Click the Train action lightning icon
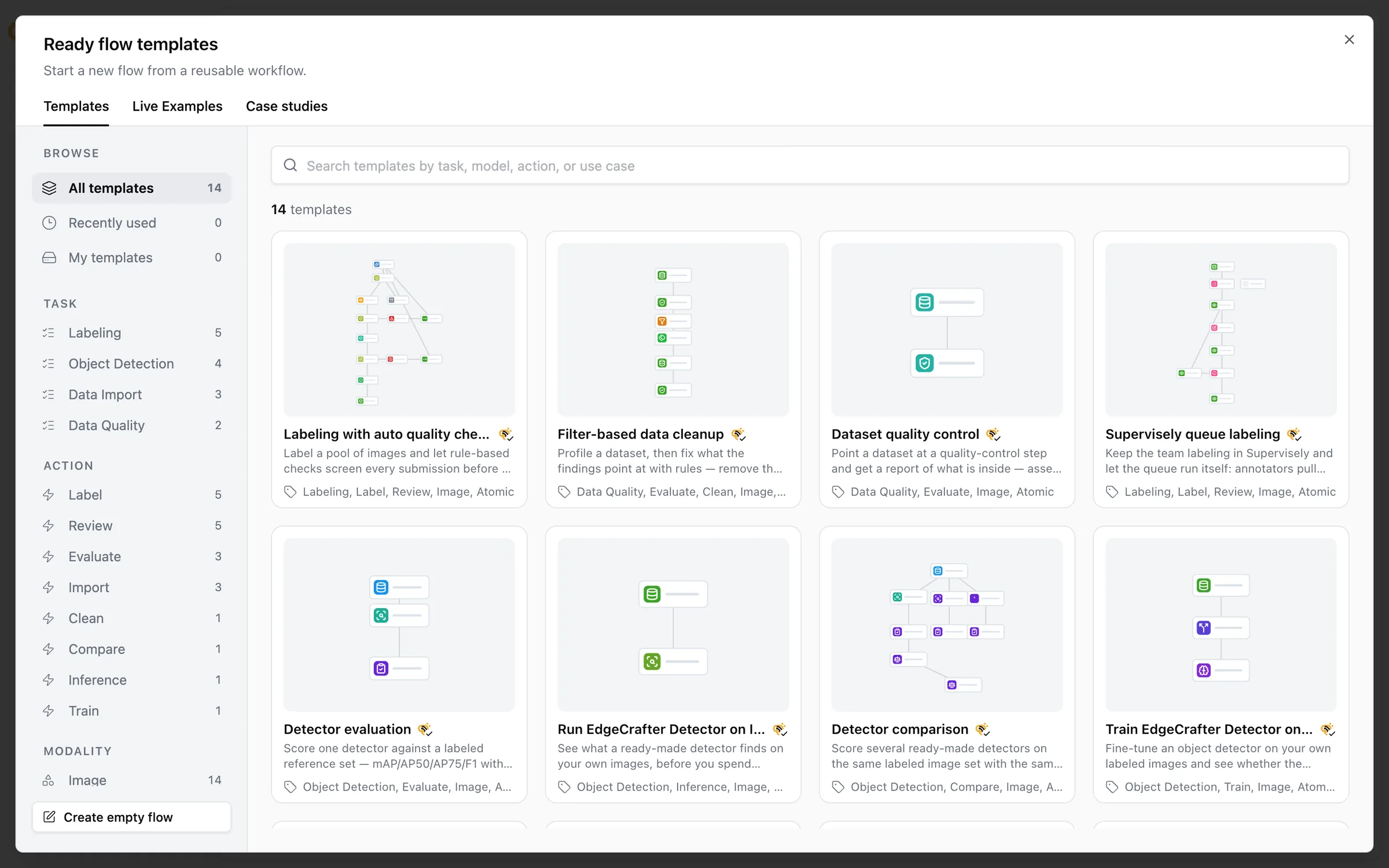This screenshot has height=868, width=1389. (49, 711)
